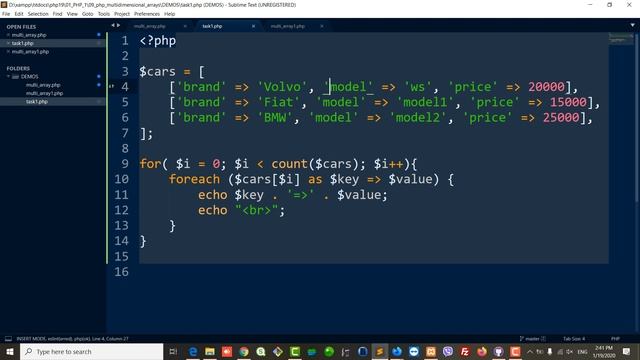Open the Project menu
Screen dimensions: 640x360
point(122,14)
